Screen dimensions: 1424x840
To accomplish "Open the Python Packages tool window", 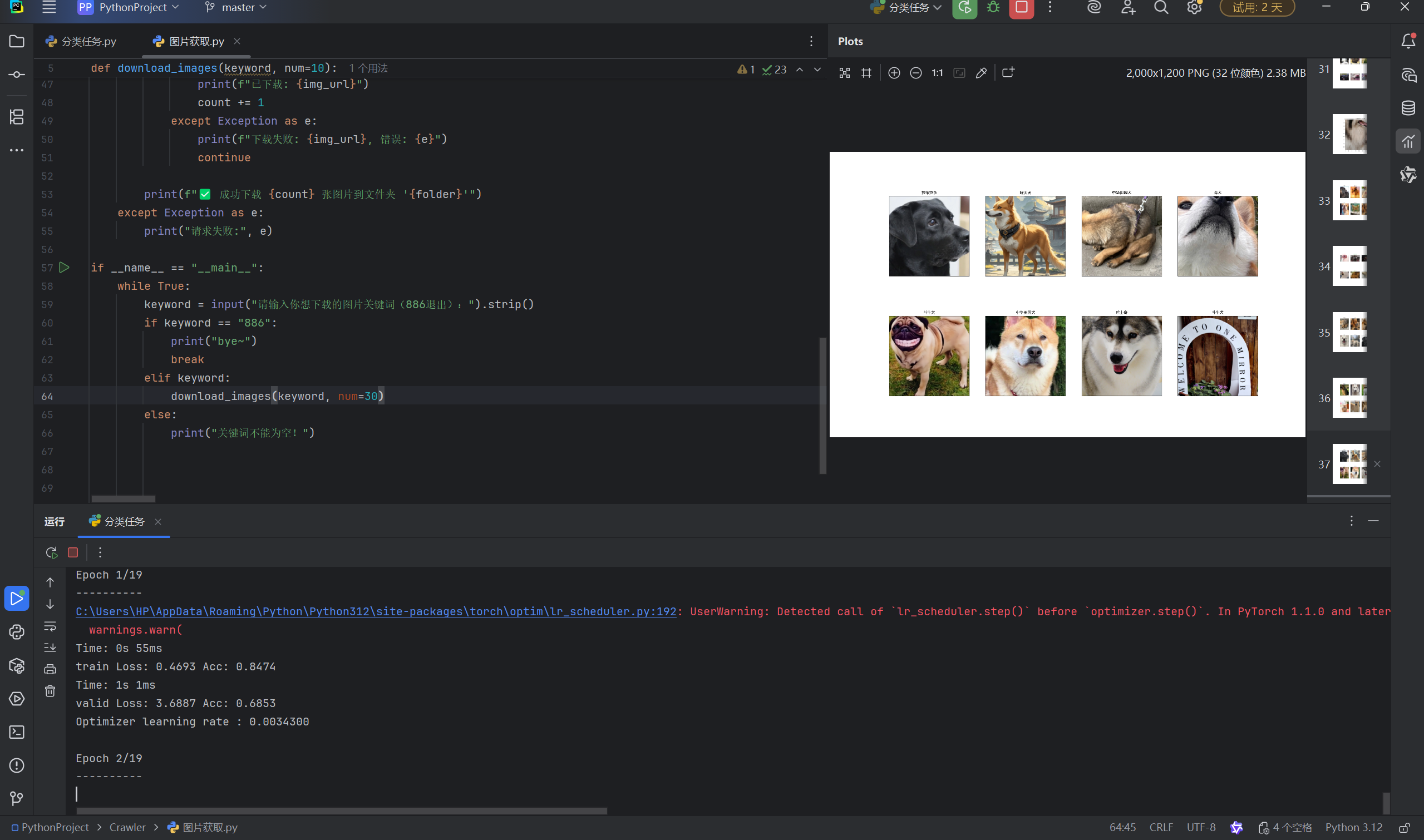I will (x=17, y=666).
